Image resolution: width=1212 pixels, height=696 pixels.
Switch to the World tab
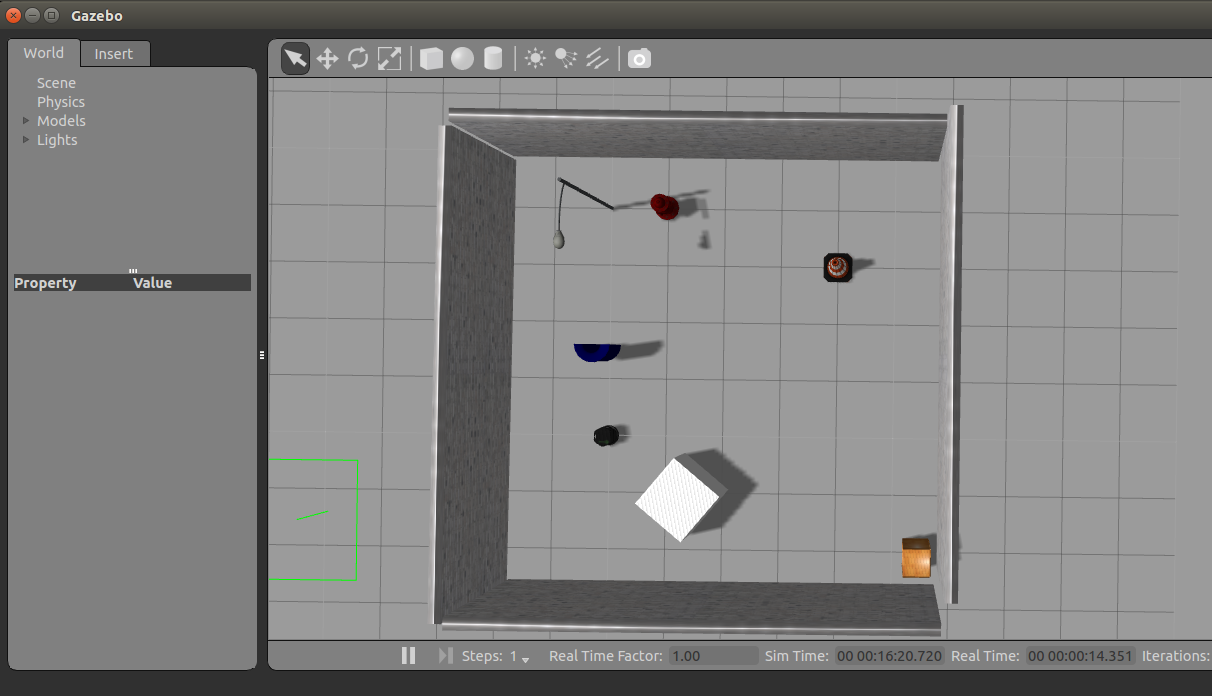point(44,53)
